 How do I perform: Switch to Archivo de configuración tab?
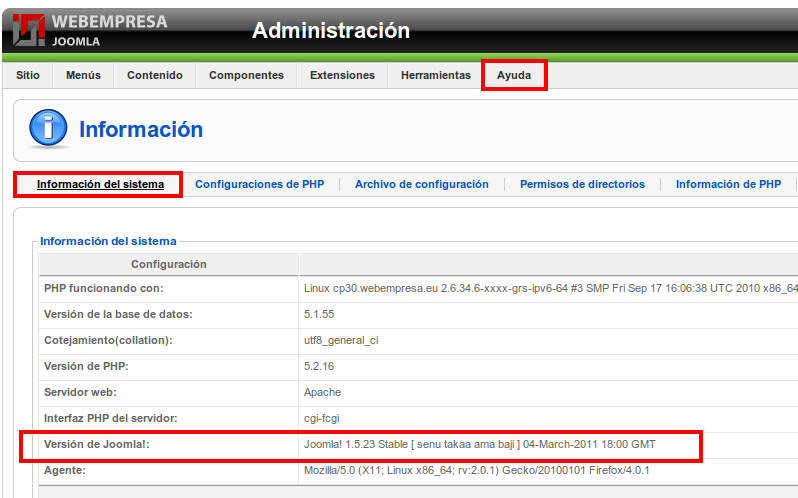pyautogui.click(x=421, y=184)
